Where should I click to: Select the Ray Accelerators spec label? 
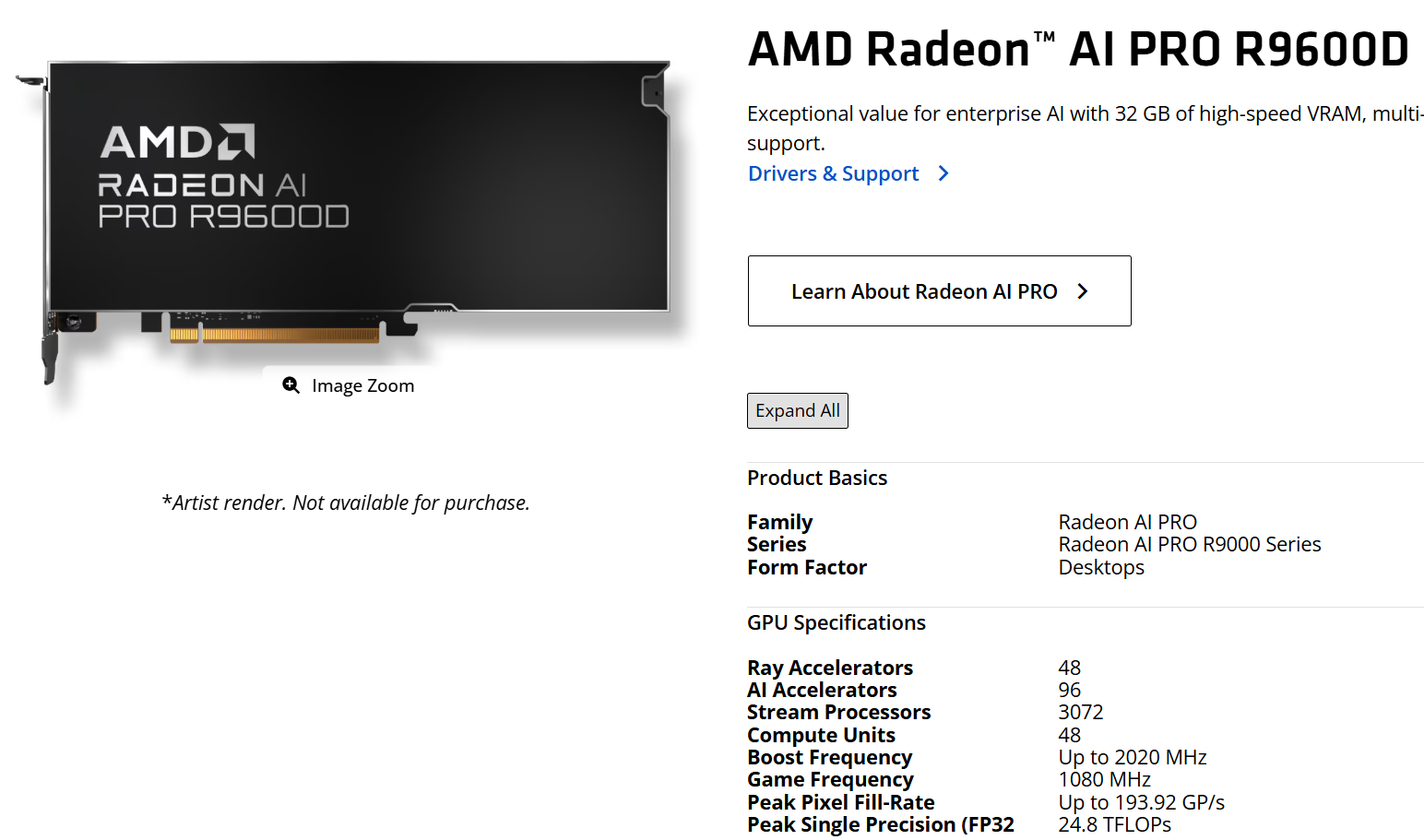(x=829, y=668)
